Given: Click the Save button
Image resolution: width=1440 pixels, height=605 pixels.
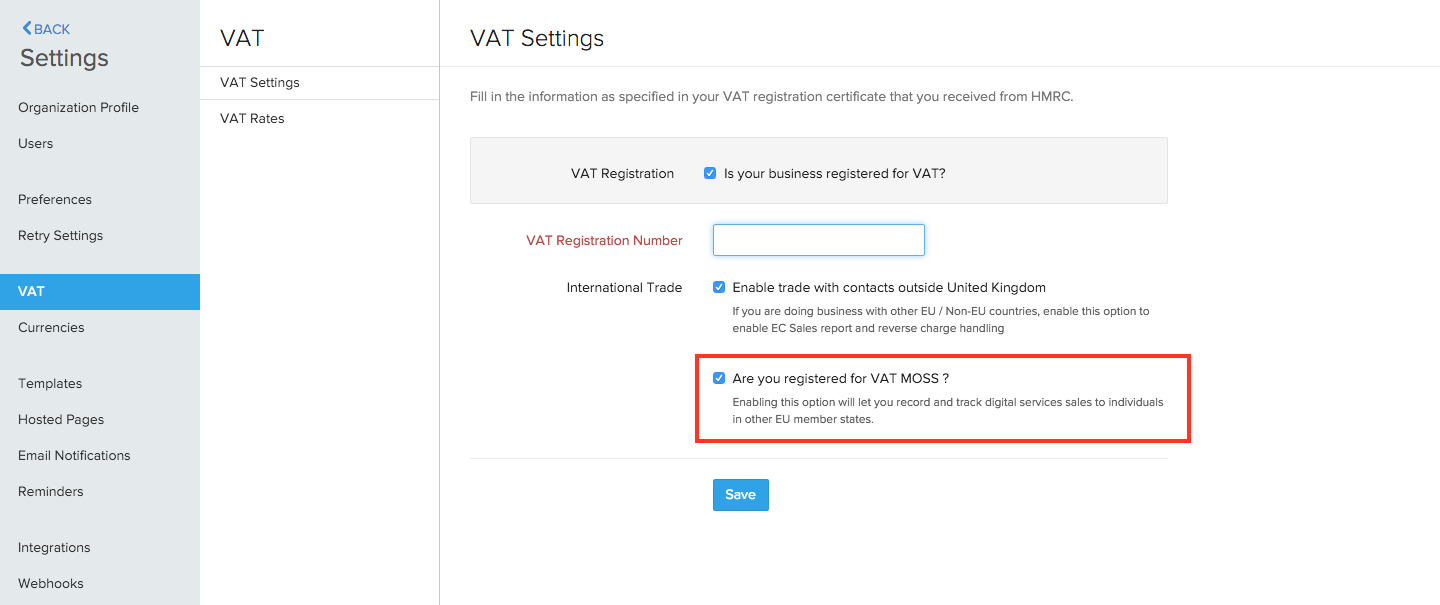Looking at the screenshot, I should (x=740, y=495).
